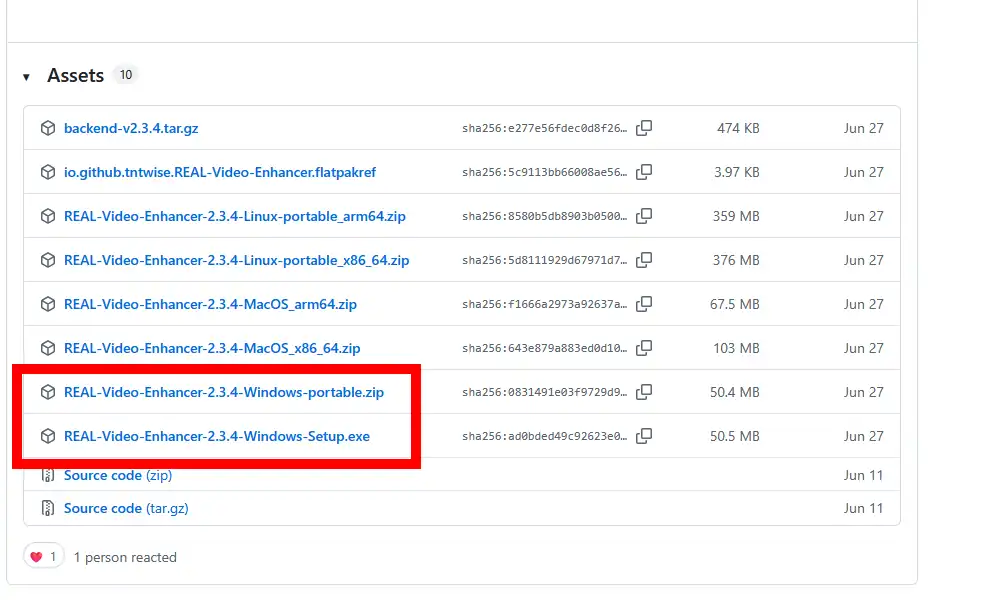The height and width of the screenshot is (600, 1000).
Task: Copy SHA256 hash for MacOS_arm64.zip
Action: 644,304
